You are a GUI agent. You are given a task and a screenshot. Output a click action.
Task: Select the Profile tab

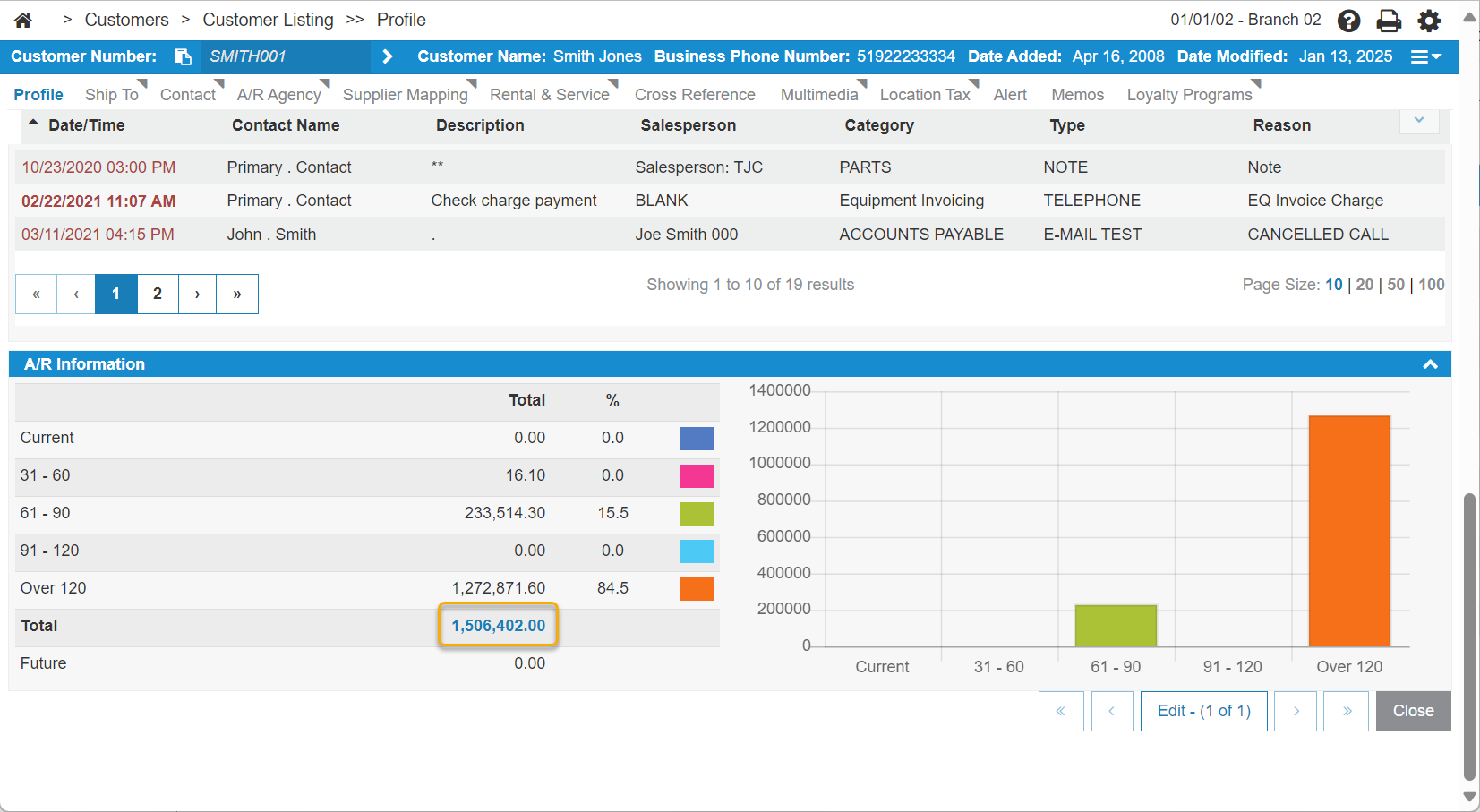click(x=38, y=94)
